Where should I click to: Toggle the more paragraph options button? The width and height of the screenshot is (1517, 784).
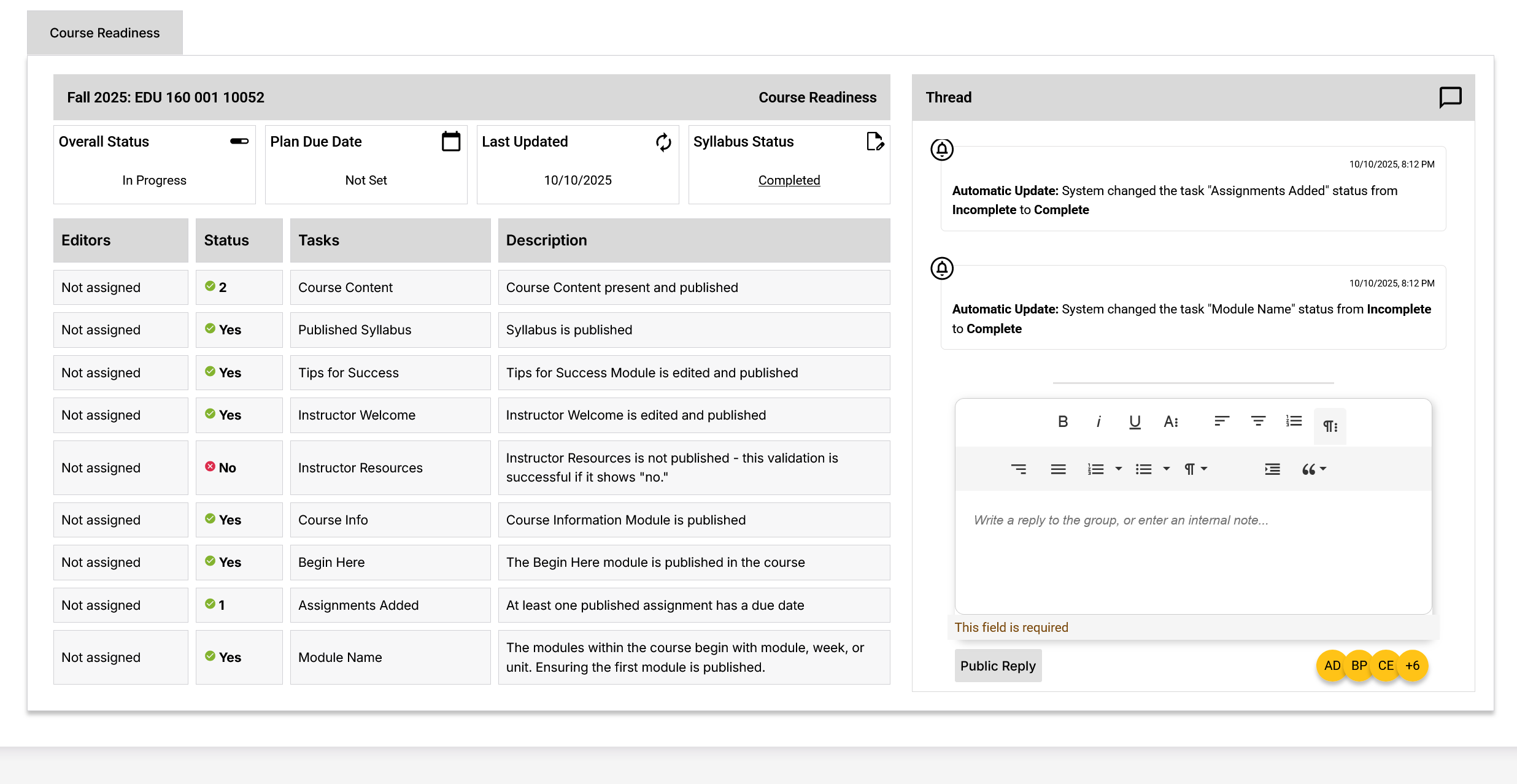pyautogui.click(x=1330, y=426)
